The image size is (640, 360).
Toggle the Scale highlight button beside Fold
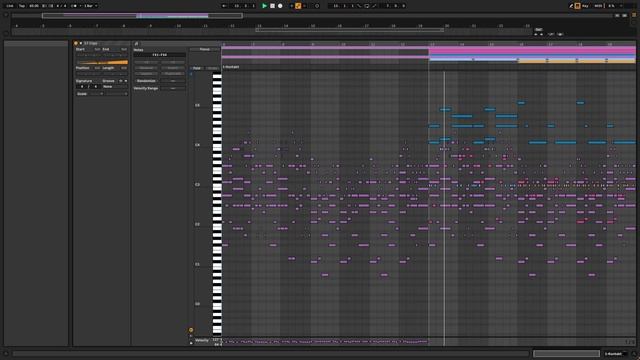212,68
